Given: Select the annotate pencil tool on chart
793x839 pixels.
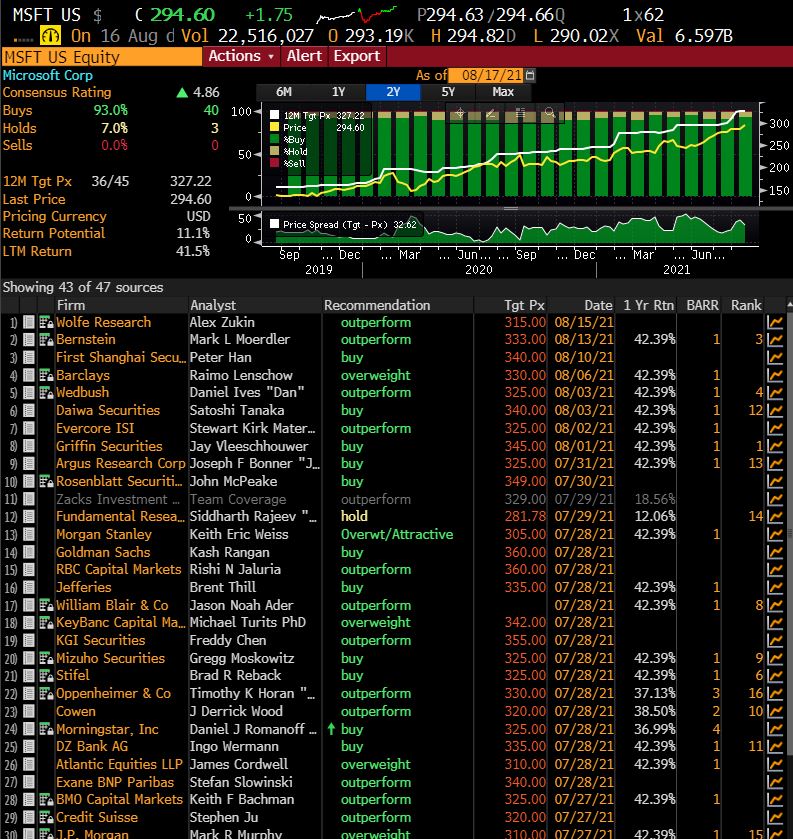Looking at the screenshot, I should [490, 113].
